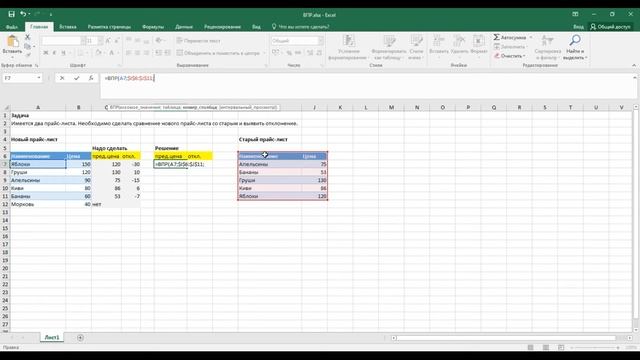The image size is (640, 360).
Task: Switch to Normal view in status bar
Action: click(530, 347)
